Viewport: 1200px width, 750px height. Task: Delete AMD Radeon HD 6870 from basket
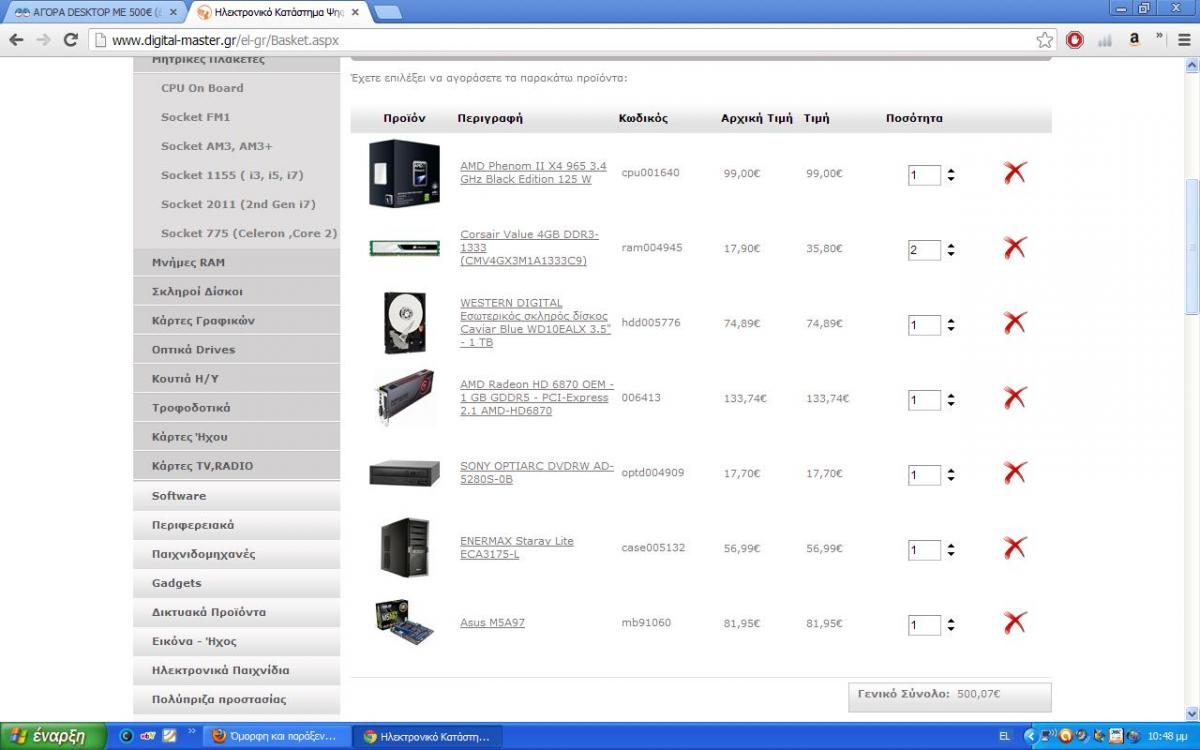coord(1015,398)
